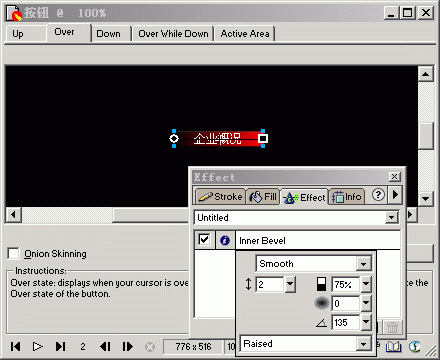The height and width of the screenshot is (360, 440).
Task: Open the Active Area tab
Action: [x=245, y=34]
